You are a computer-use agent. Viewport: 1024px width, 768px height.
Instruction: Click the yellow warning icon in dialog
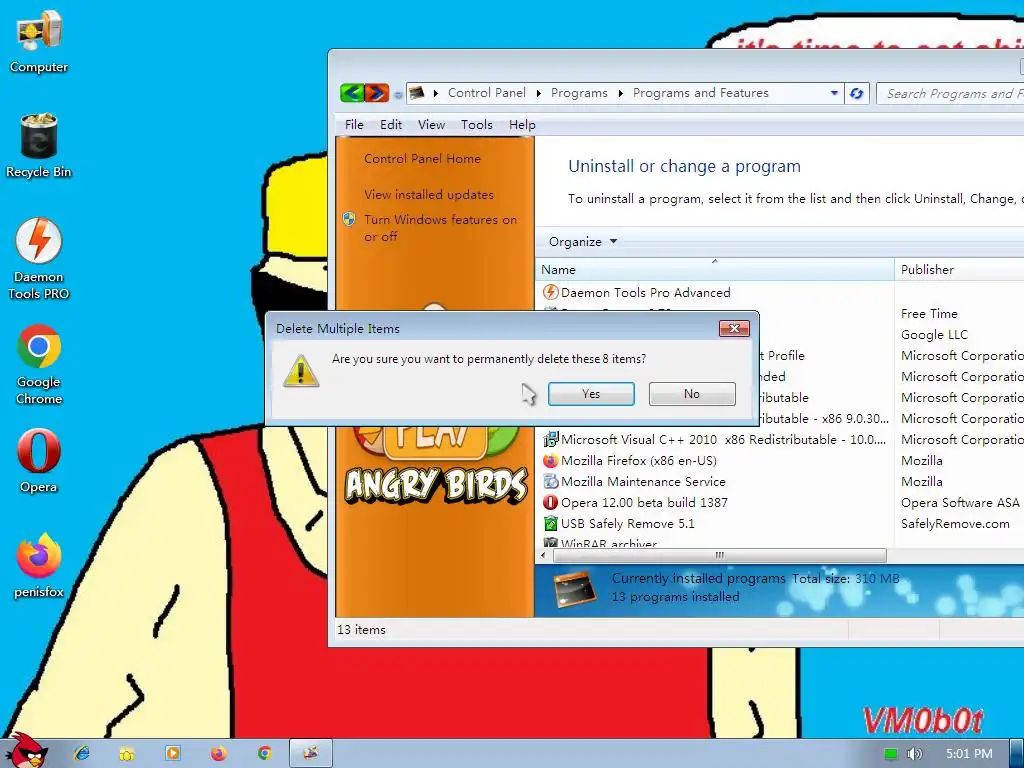tap(301, 372)
